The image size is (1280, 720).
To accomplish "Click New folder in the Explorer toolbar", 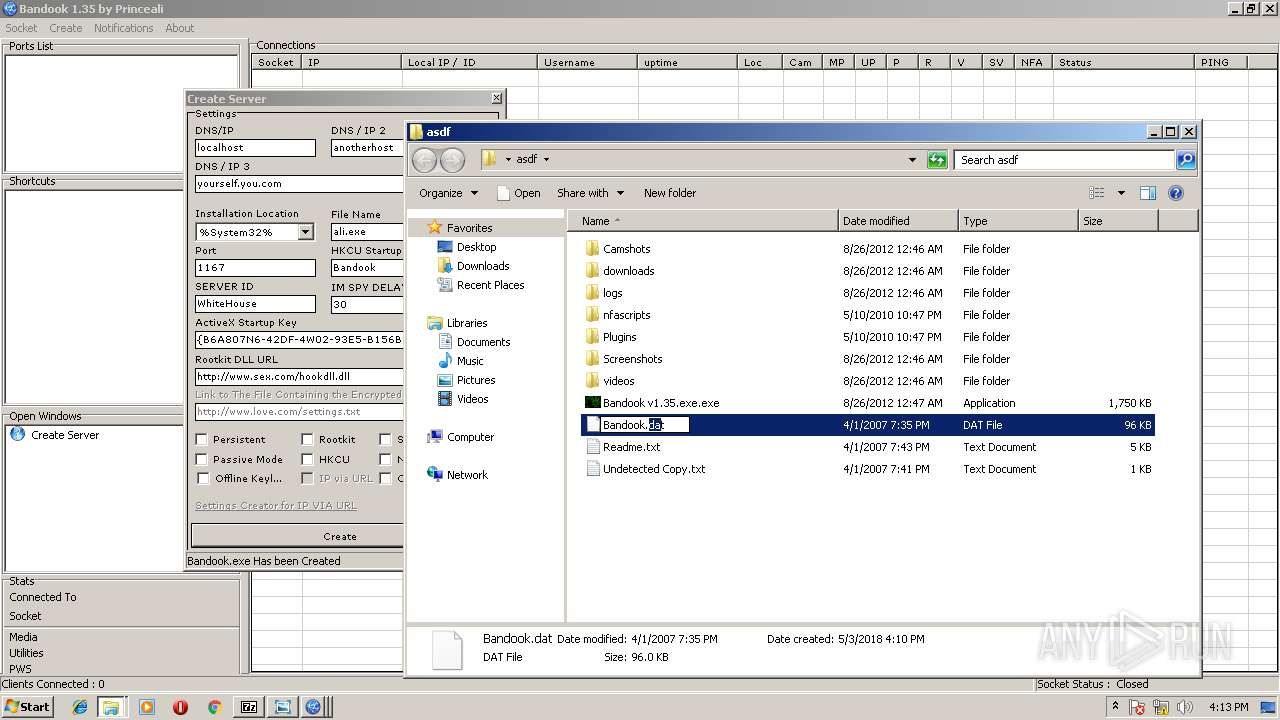I will click(x=670, y=193).
